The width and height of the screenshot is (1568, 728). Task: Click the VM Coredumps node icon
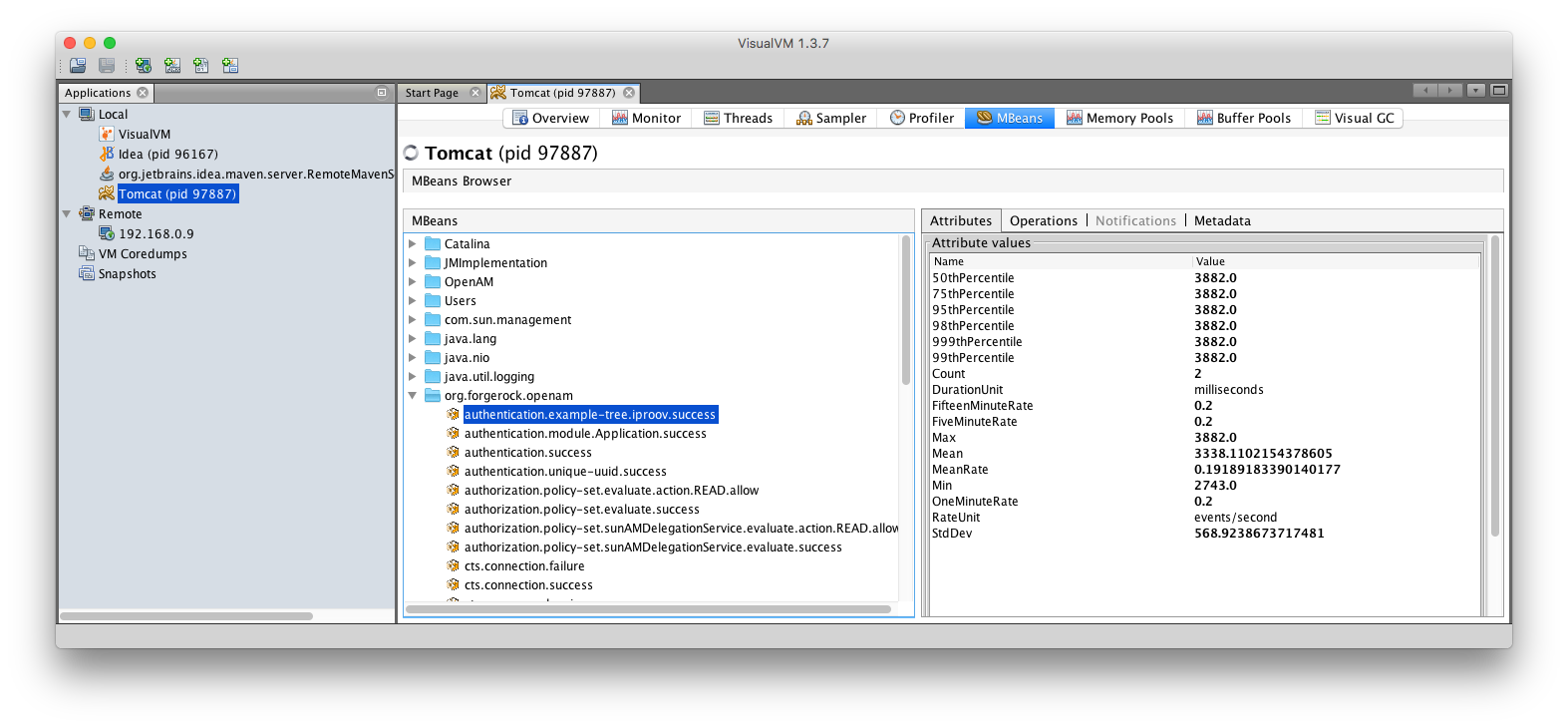click(x=87, y=253)
